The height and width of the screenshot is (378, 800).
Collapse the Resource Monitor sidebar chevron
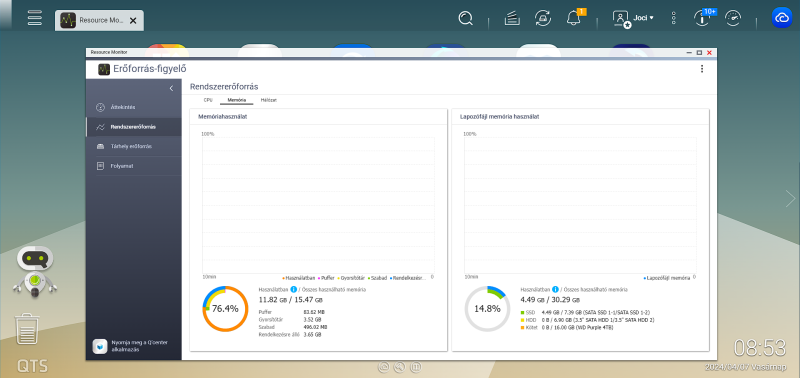(x=171, y=88)
